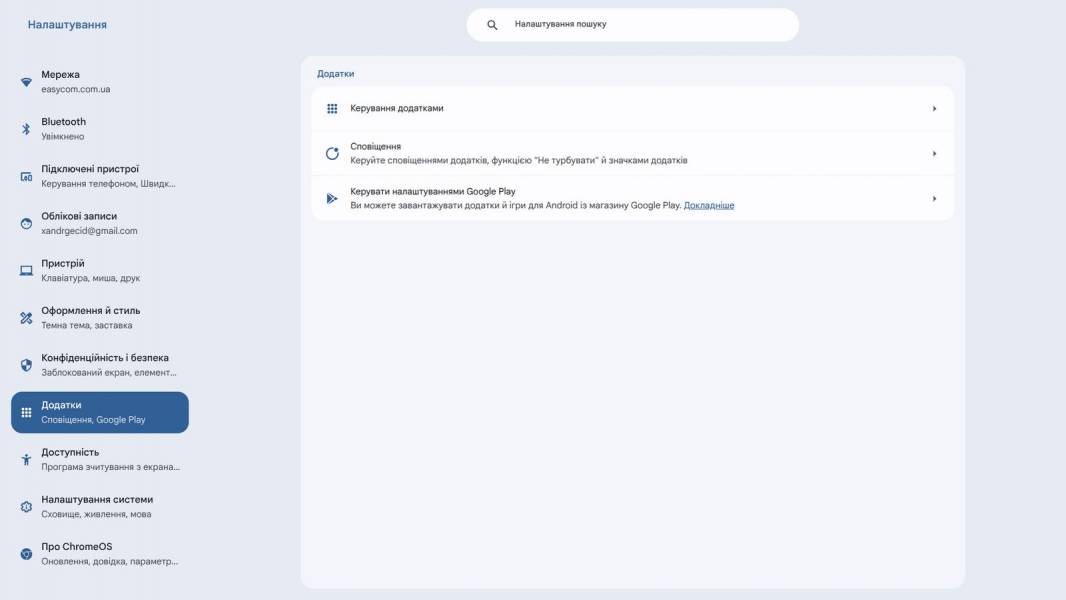This screenshot has height=600, width=1066.
Task: Open the Про ChromeOS section
Action: tap(100, 554)
